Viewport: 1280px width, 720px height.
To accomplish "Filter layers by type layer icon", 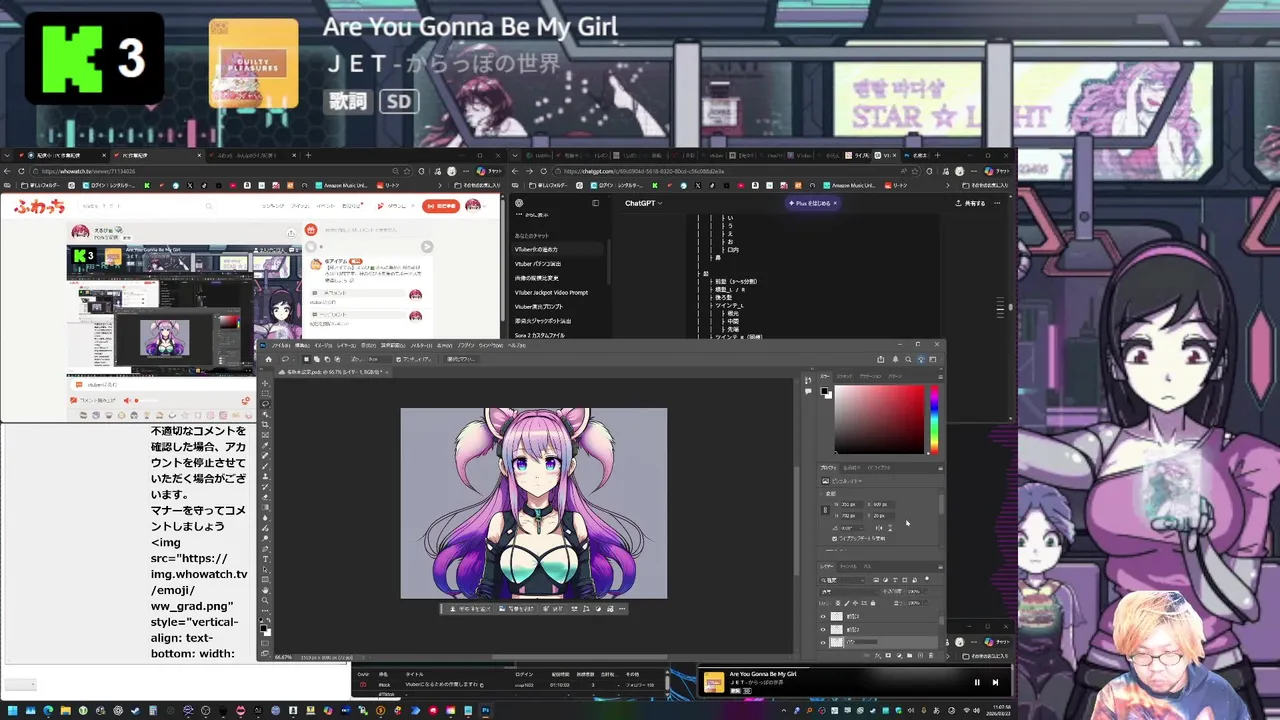I will (895, 580).
